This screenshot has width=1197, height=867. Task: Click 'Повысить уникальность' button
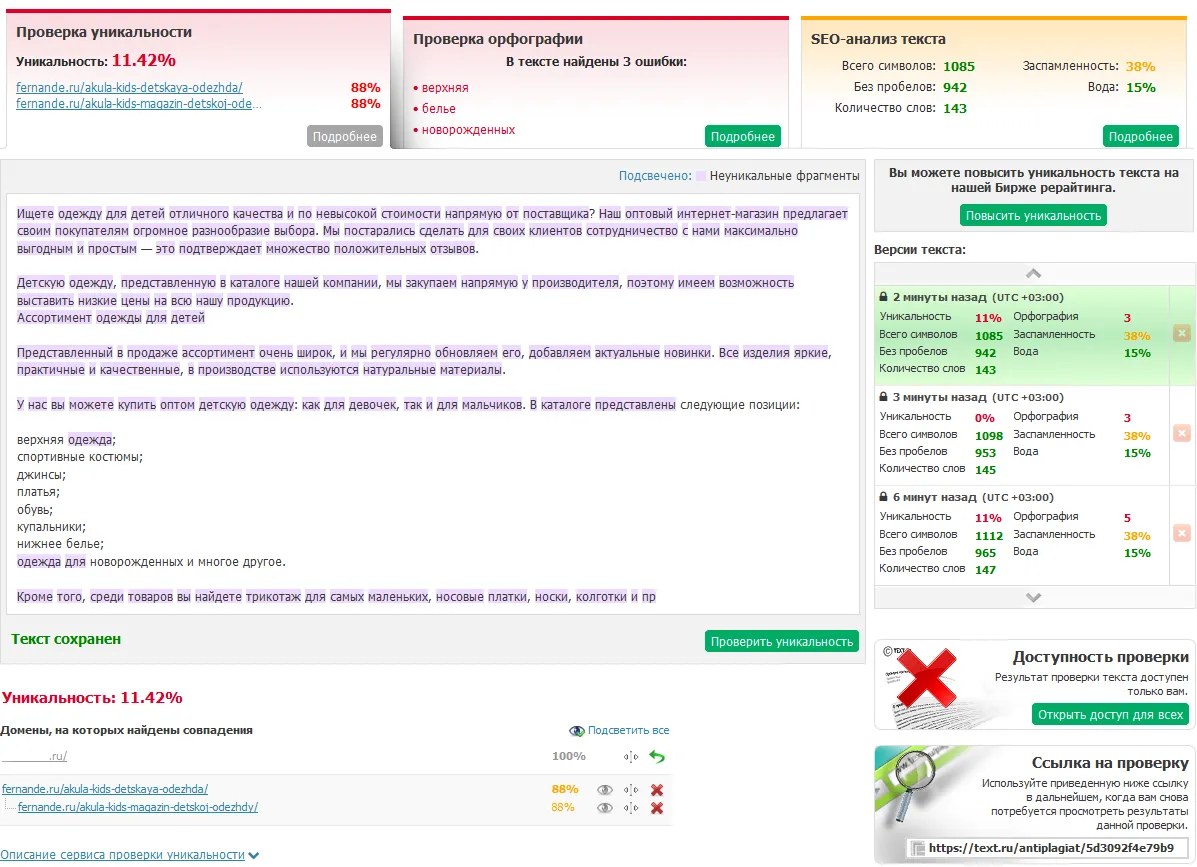(x=1034, y=216)
